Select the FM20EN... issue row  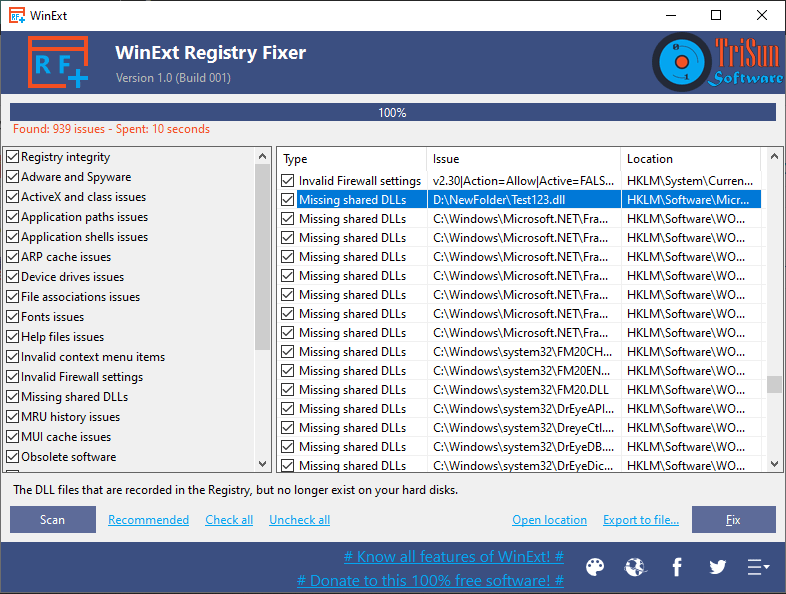pyautogui.click(x=521, y=371)
